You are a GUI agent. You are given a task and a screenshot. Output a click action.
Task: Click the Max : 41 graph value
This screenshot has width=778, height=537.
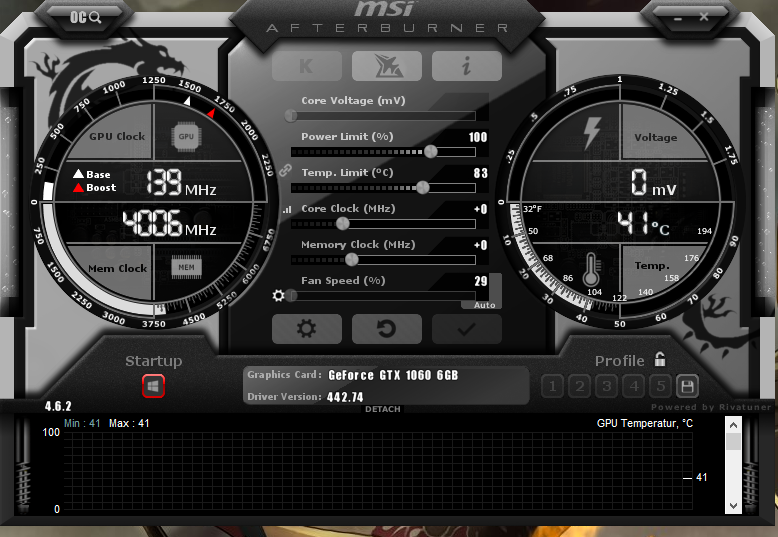129,423
